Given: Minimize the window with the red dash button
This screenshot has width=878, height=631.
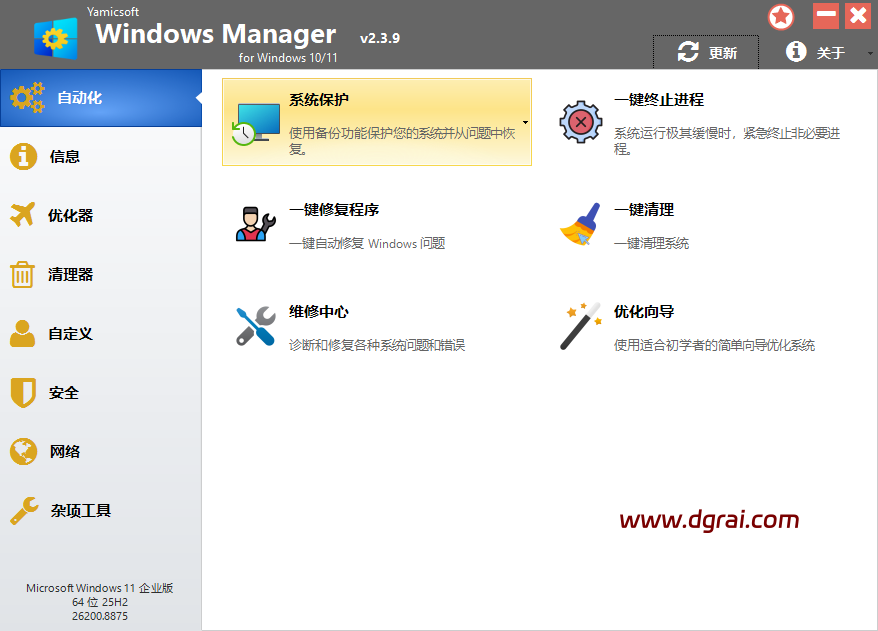Looking at the screenshot, I should pos(826,16).
